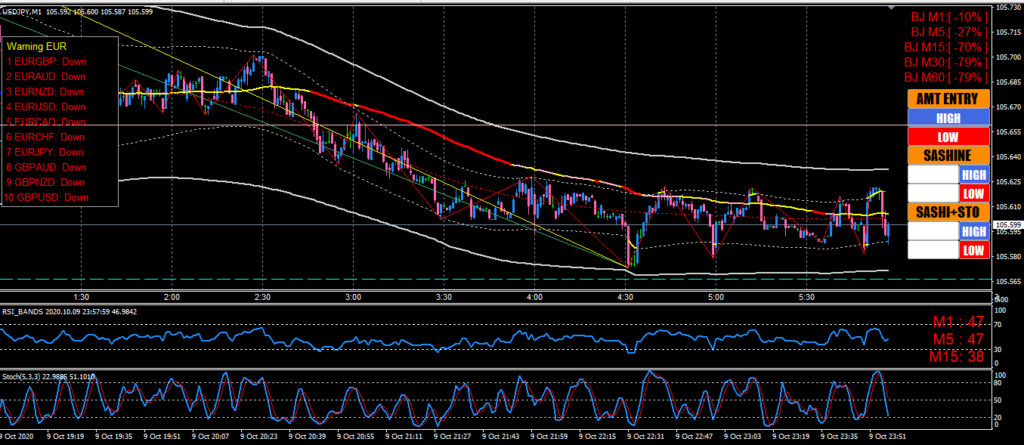Select the orange SASHINE button
Screen dimensions: 1024x445
[947, 155]
